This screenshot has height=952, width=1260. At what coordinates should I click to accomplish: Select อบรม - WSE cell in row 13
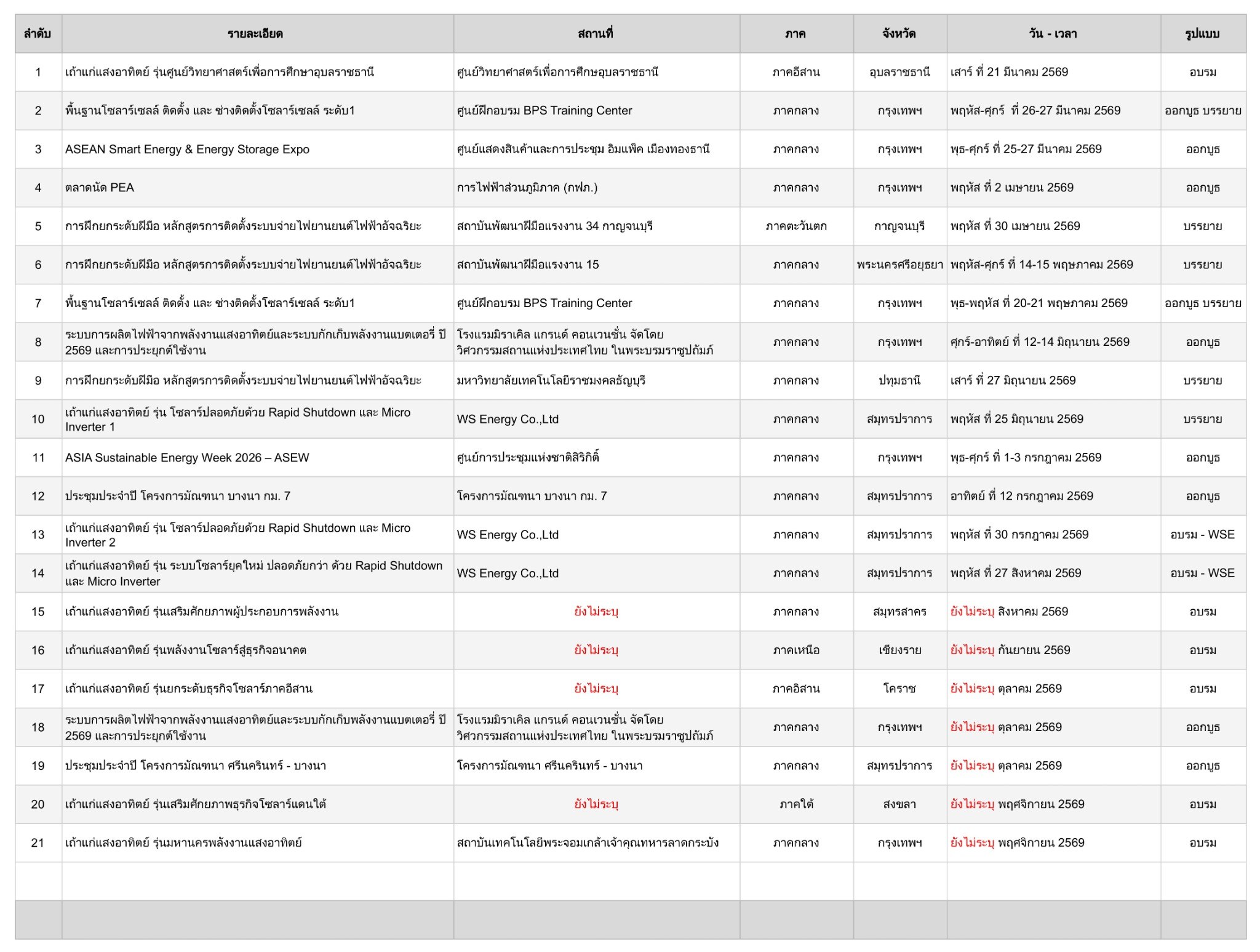pyautogui.click(x=1203, y=535)
